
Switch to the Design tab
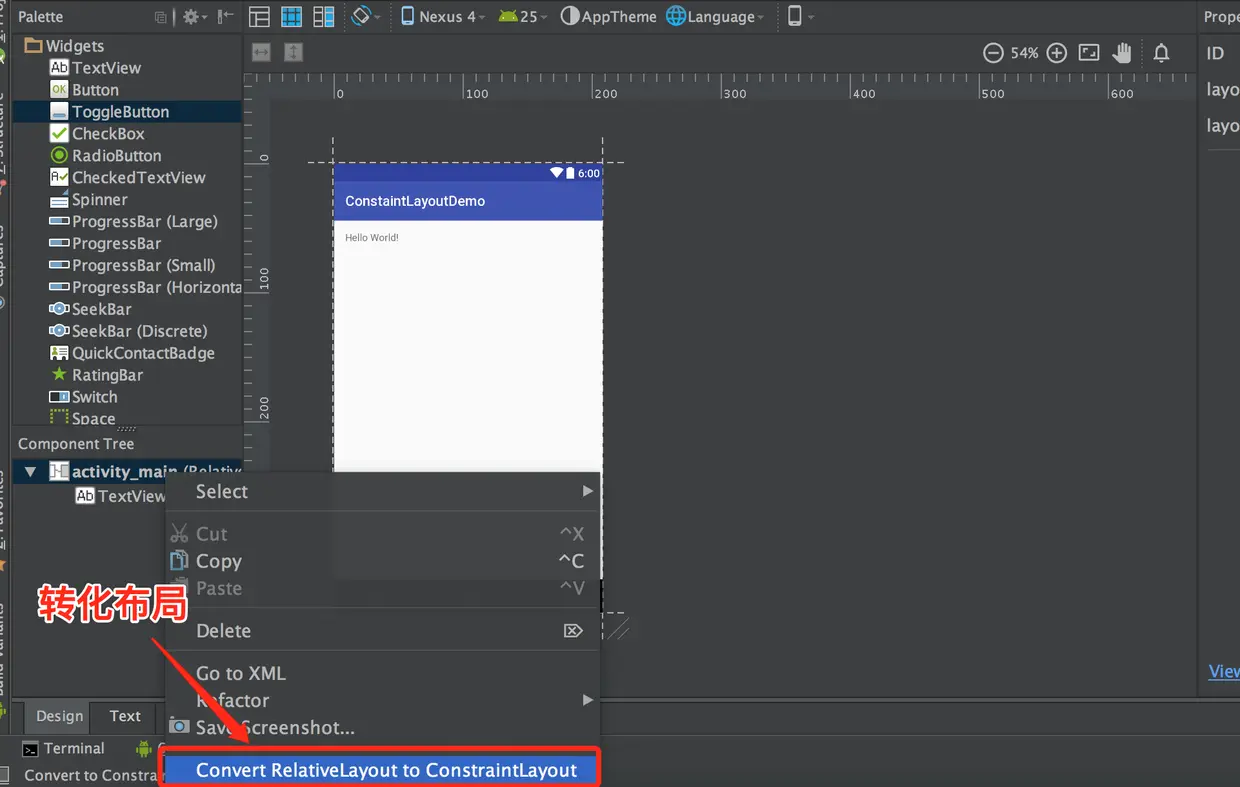59,716
